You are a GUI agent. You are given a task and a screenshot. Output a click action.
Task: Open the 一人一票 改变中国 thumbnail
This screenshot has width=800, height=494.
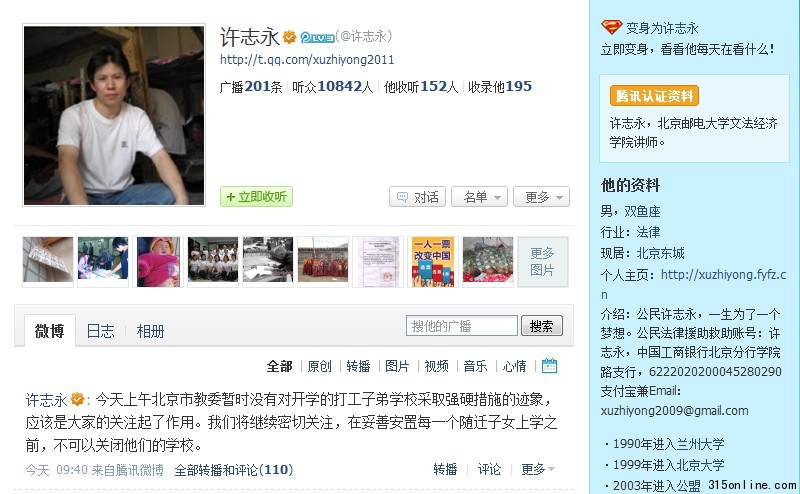433,262
